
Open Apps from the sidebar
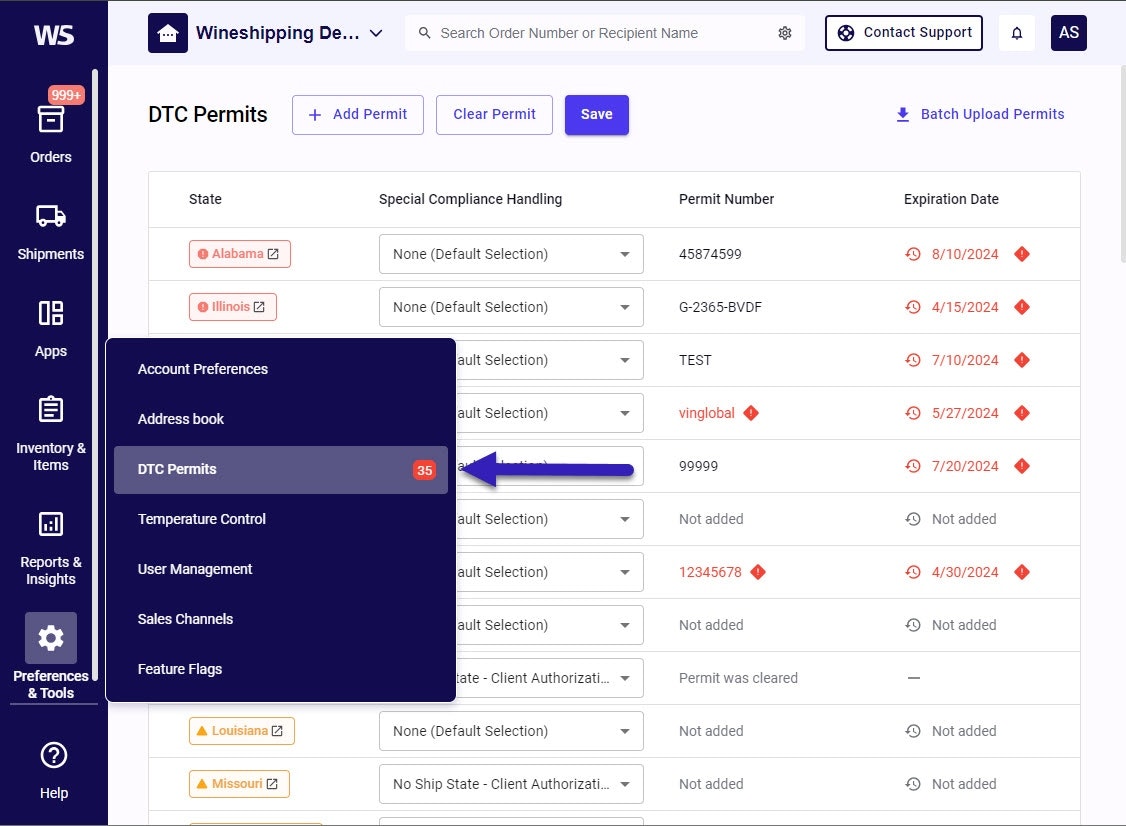(x=51, y=314)
